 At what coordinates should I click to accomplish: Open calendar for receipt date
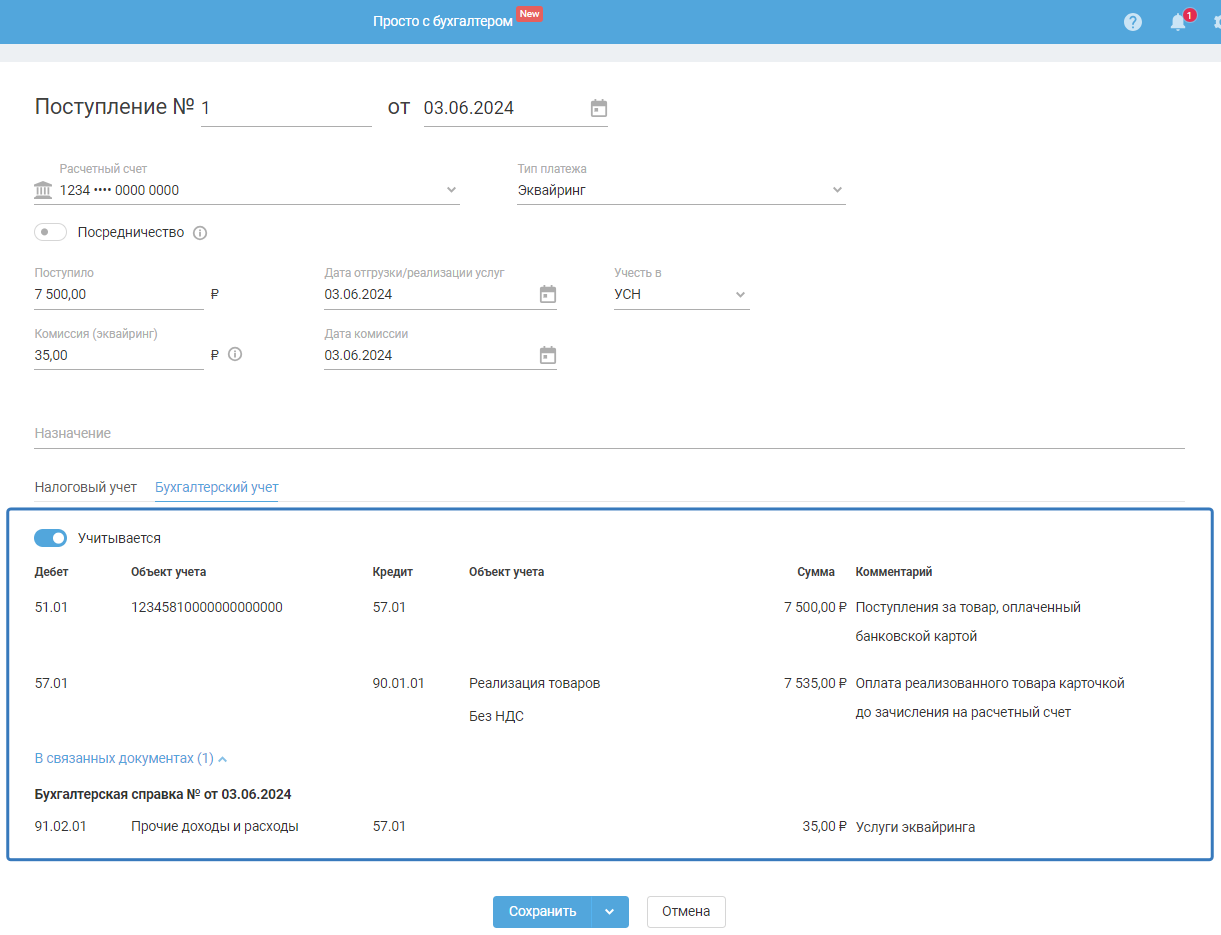pos(598,108)
